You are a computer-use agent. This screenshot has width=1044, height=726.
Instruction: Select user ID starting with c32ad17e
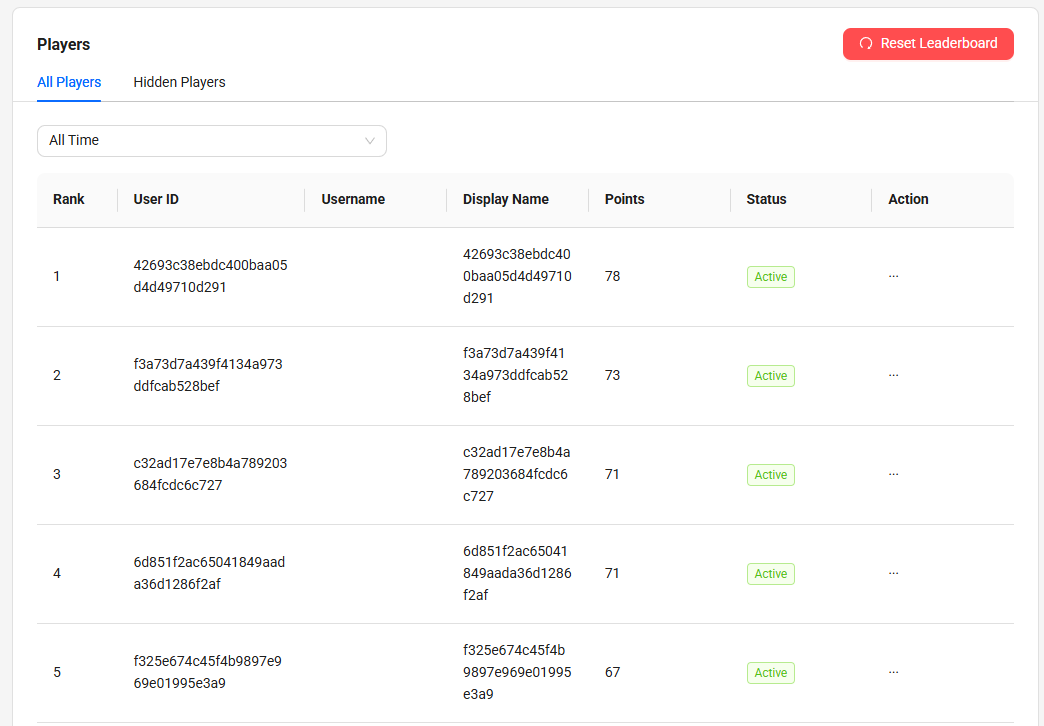tap(210, 474)
